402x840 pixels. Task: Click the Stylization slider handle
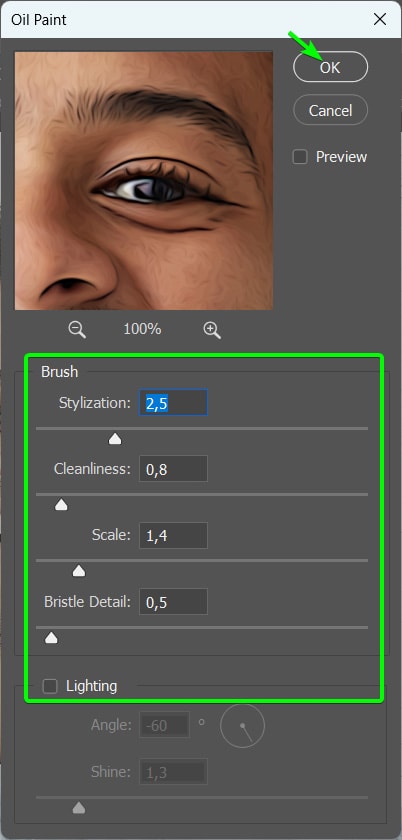point(115,440)
